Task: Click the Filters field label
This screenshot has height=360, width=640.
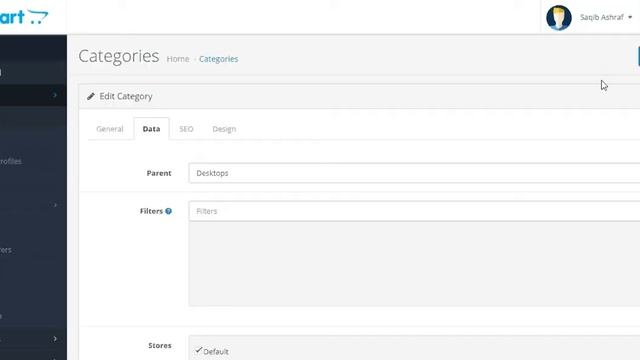Action: click(151, 211)
